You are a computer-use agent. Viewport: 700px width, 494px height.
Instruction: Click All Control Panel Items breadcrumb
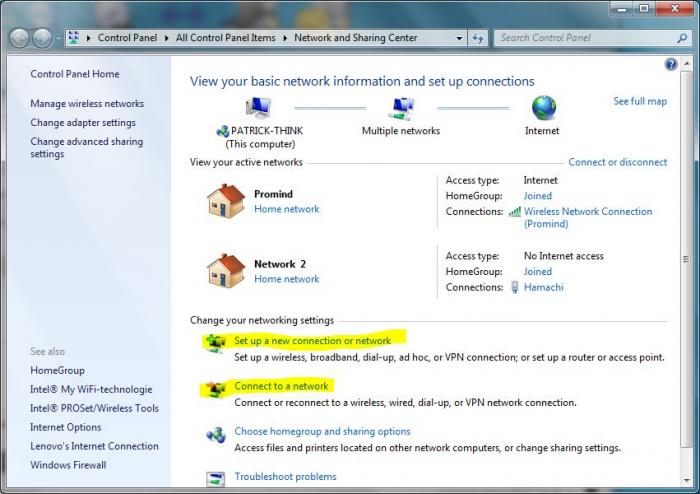tap(225, 38)
